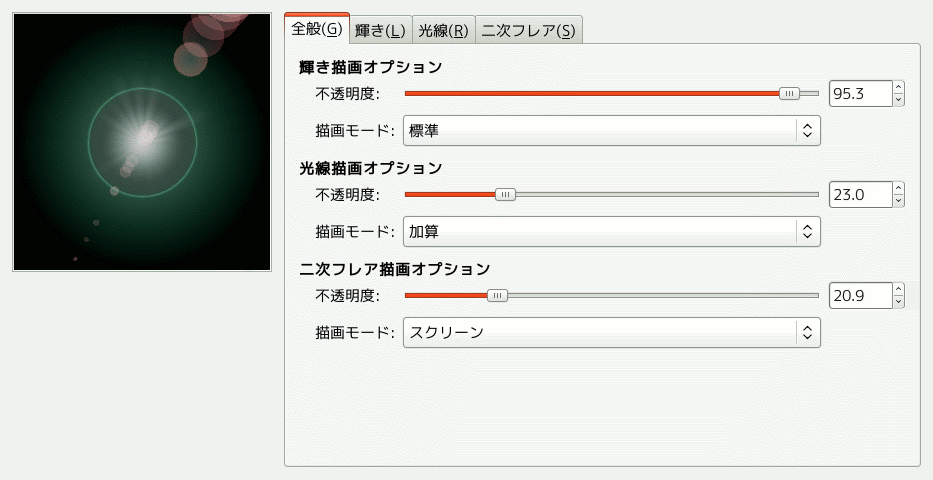The image size is (933, 480).
Task: Select the second flares opacity field 20.9
Action: click(x=860, y=295)
